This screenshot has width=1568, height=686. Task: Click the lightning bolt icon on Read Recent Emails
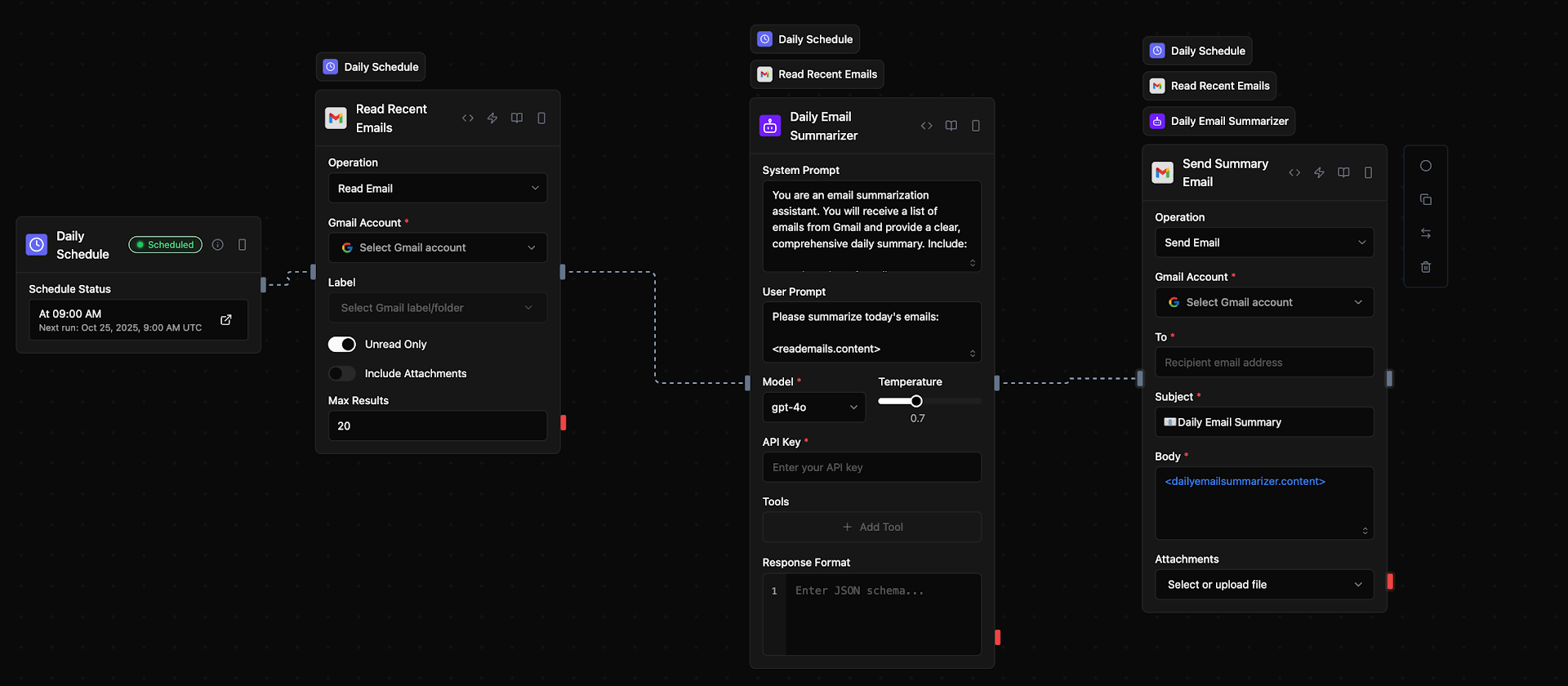click(x=492, y=118)
